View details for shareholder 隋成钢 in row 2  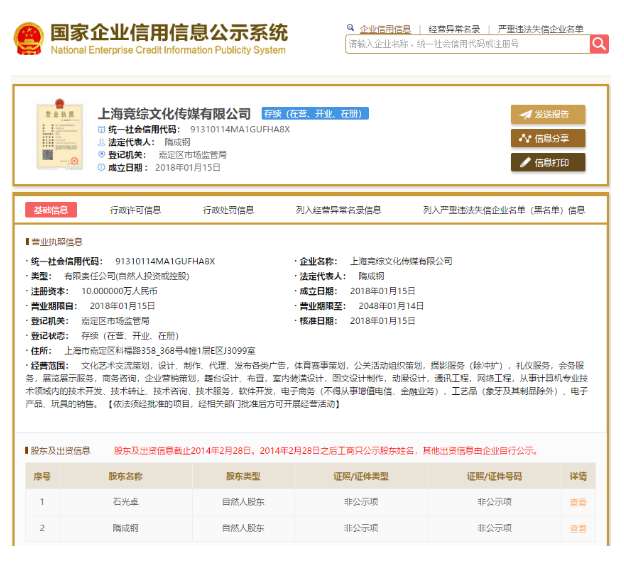(578, 528)
